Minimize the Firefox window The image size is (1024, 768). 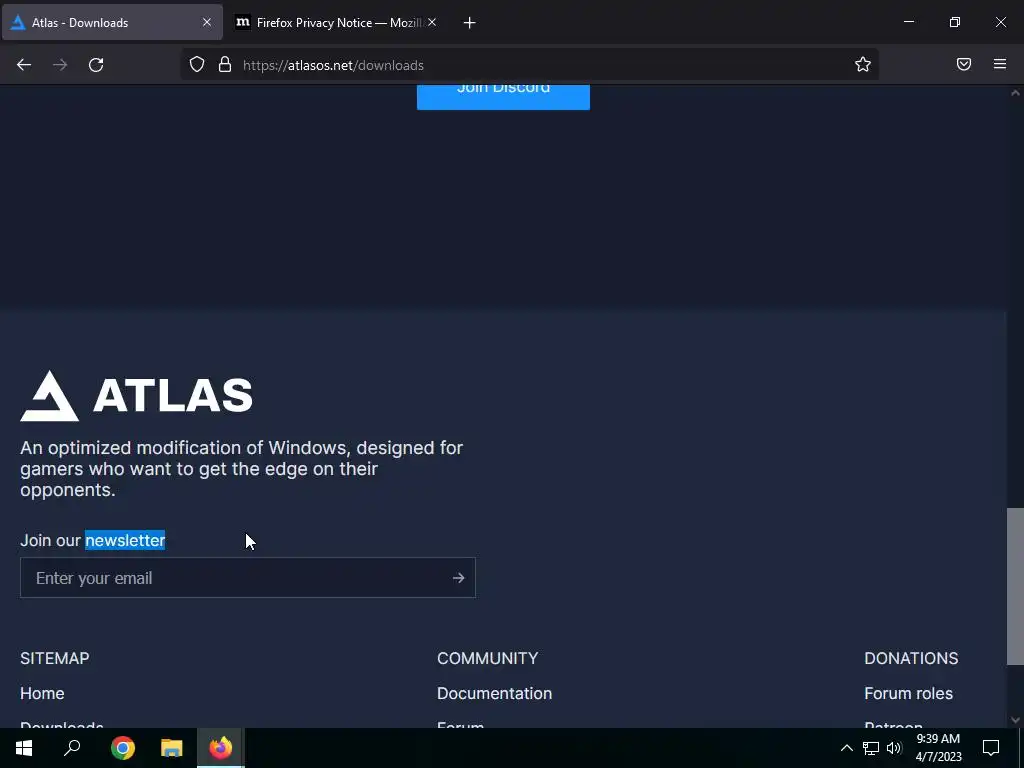point(909,22)
